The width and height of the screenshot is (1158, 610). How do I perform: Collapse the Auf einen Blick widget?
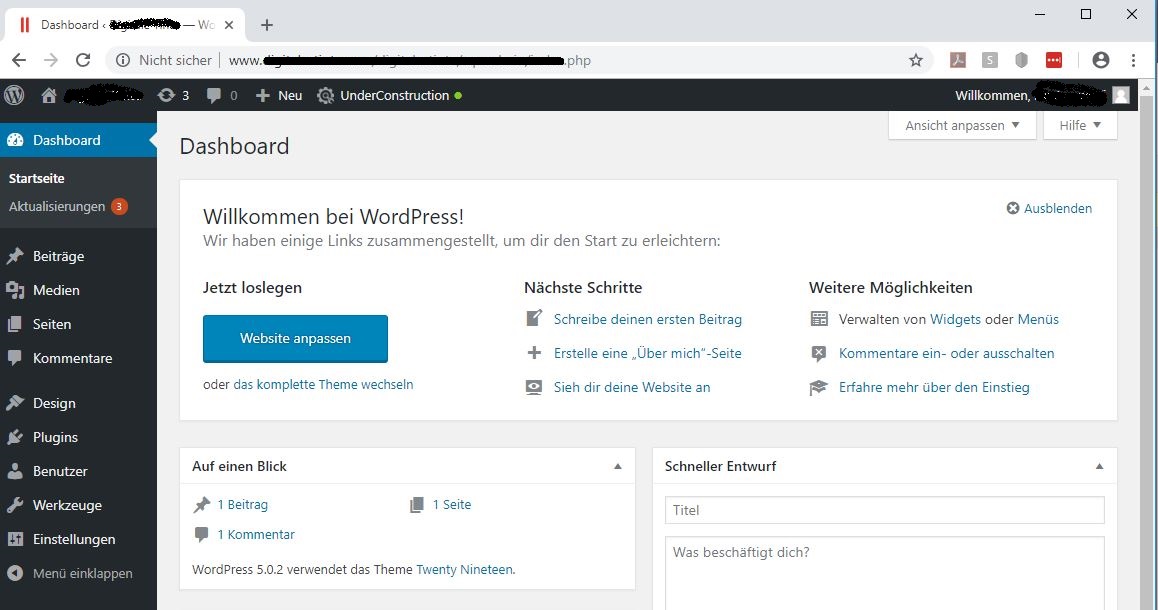(x=618, y=466)
